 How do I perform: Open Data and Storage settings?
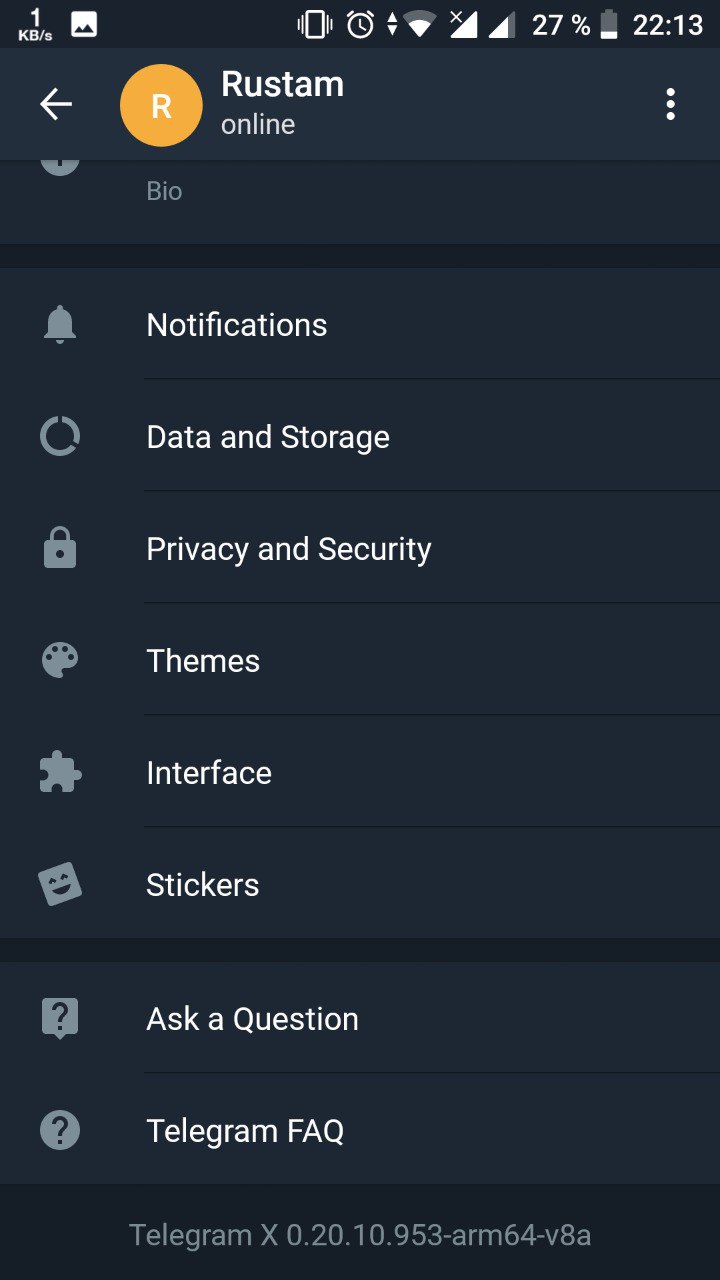pos(268,437)
